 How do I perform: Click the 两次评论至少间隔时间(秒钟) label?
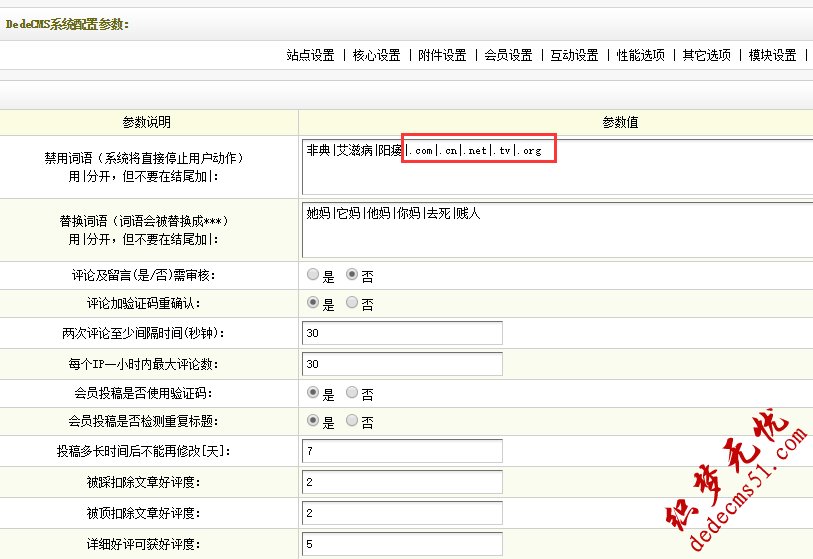[x=144, y=333]
